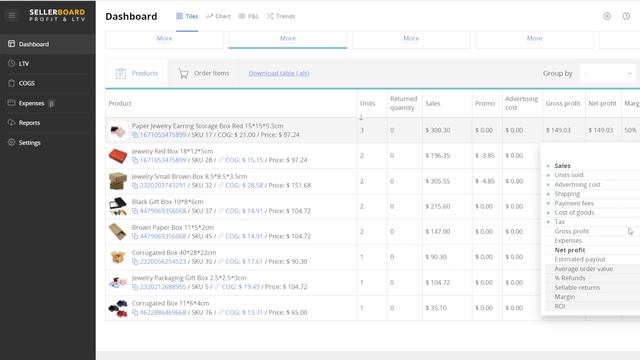
Task: Switch to the Tiles view tab
Action: point(187,16)
